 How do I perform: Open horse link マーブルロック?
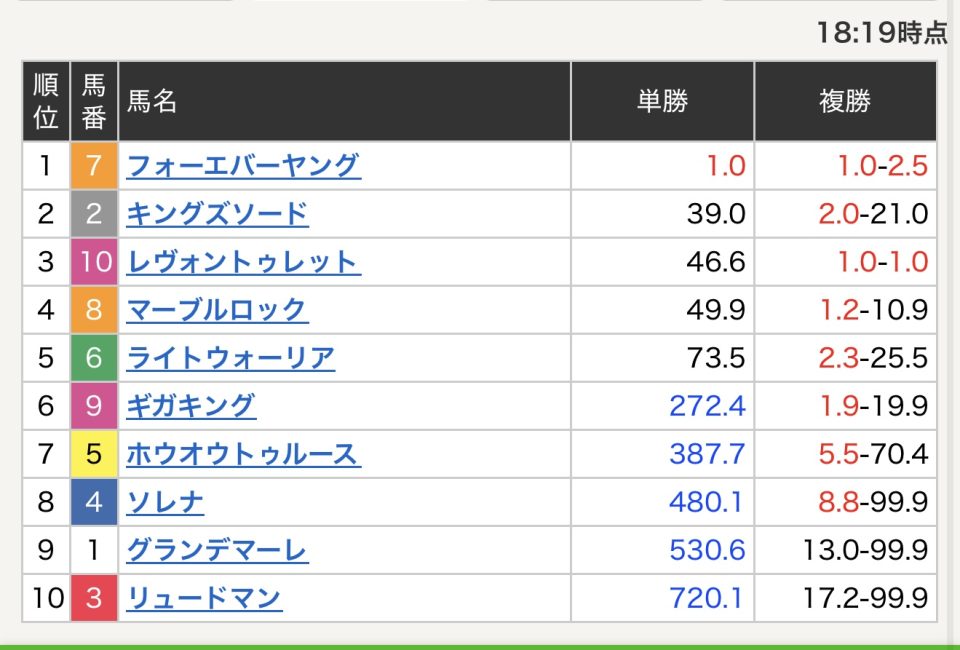click(217, 310)
